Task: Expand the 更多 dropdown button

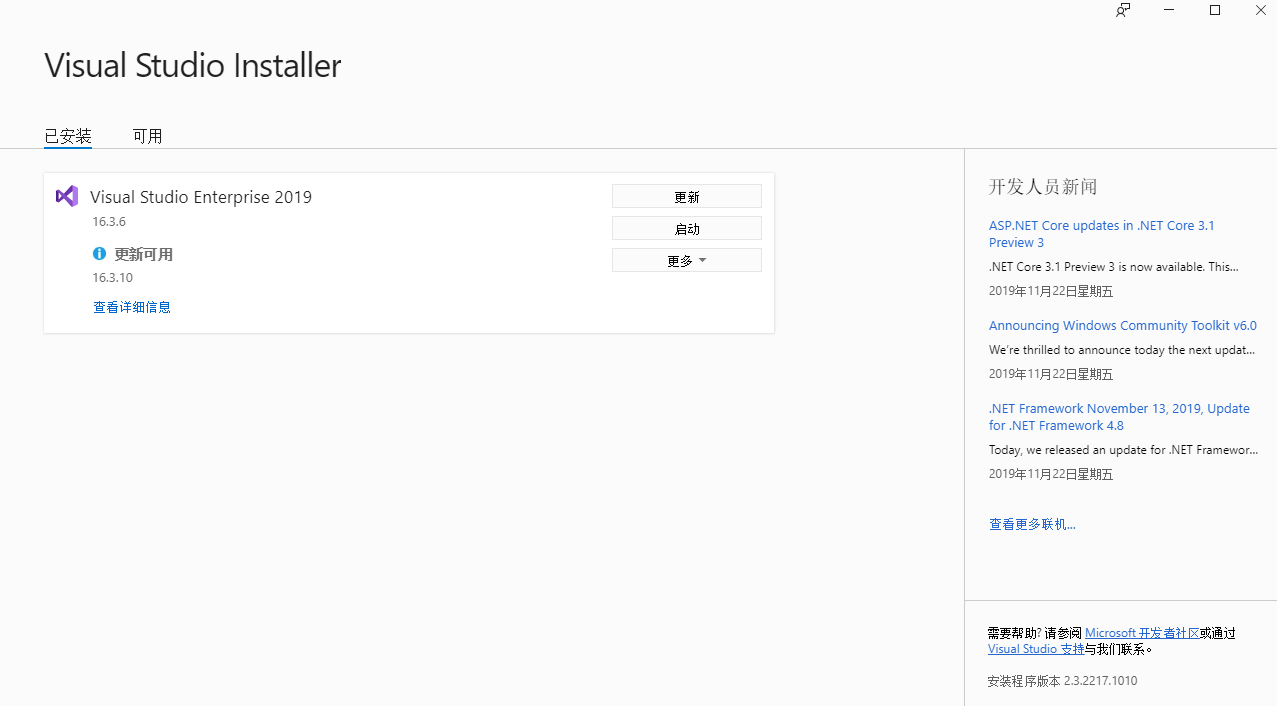Action: click(687, 260)
